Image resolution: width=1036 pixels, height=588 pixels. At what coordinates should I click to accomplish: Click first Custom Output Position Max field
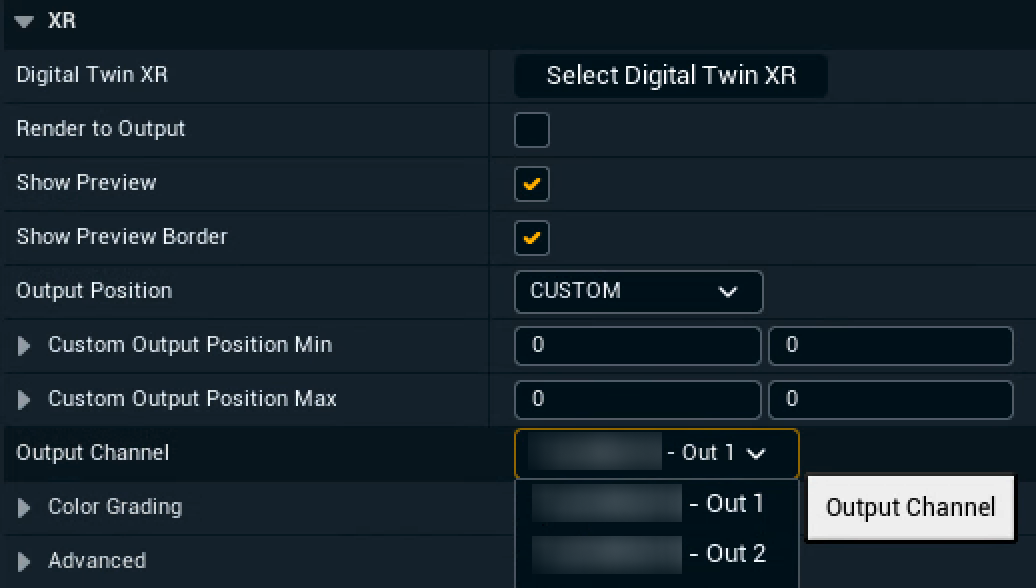(x=637, y=400)
